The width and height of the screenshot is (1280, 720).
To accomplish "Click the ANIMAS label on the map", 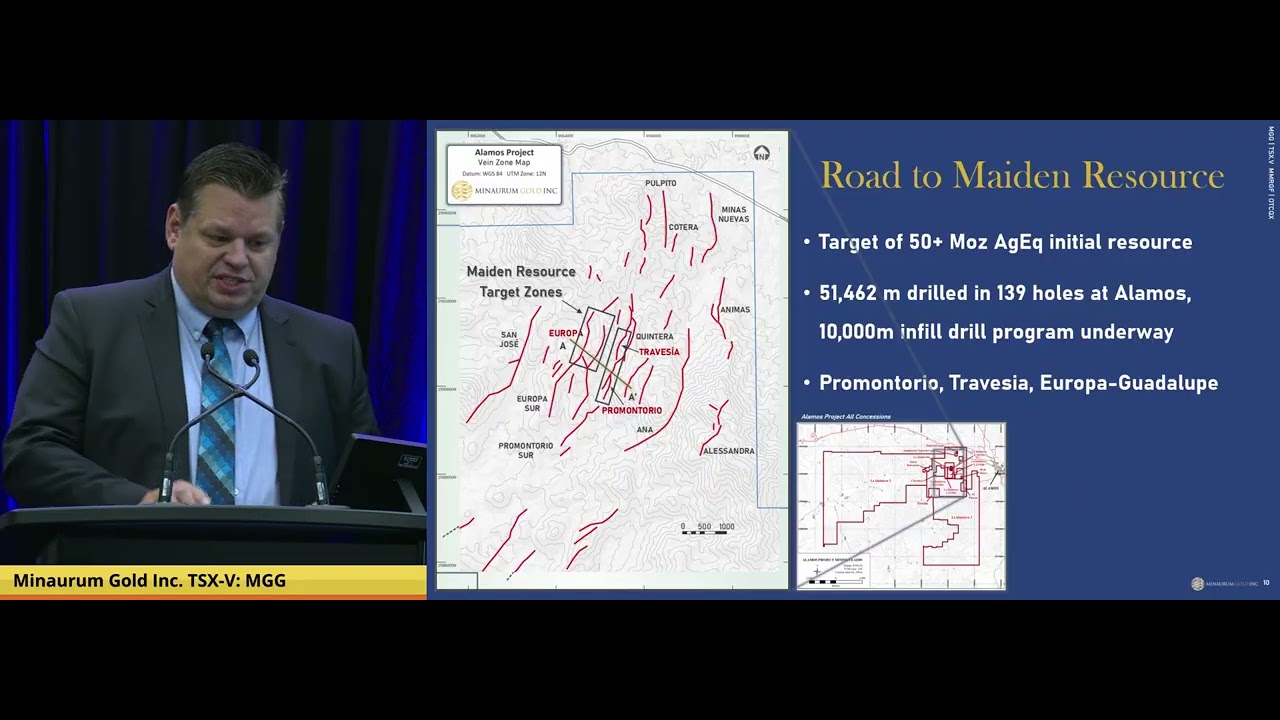I will pos(735,310).
